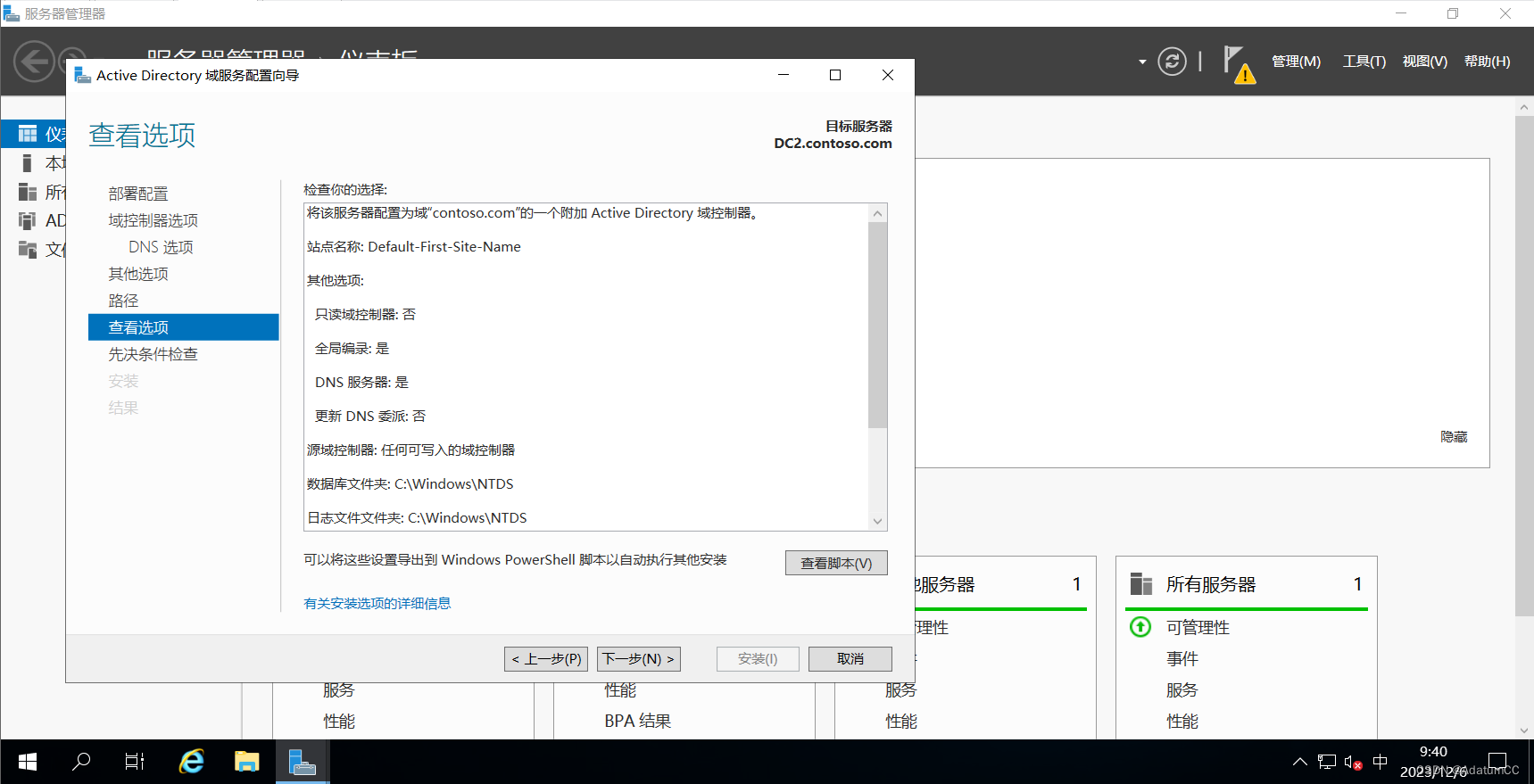Open the 管理(M) menu

pyautogui.click(x=1296, y=62)
